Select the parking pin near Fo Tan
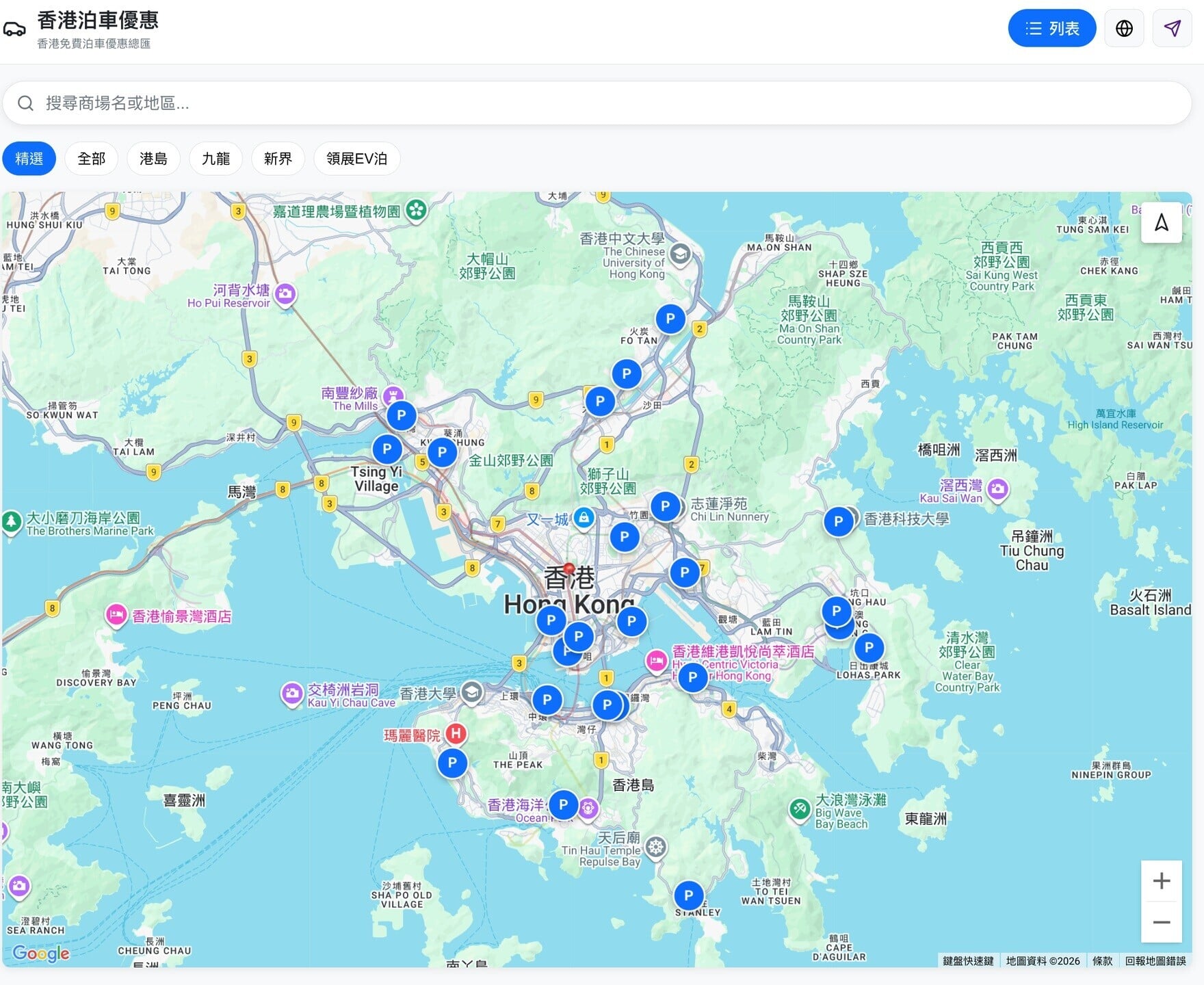Image resolution: width=1204 pixels, height=985 pixels. pos(670,319)
